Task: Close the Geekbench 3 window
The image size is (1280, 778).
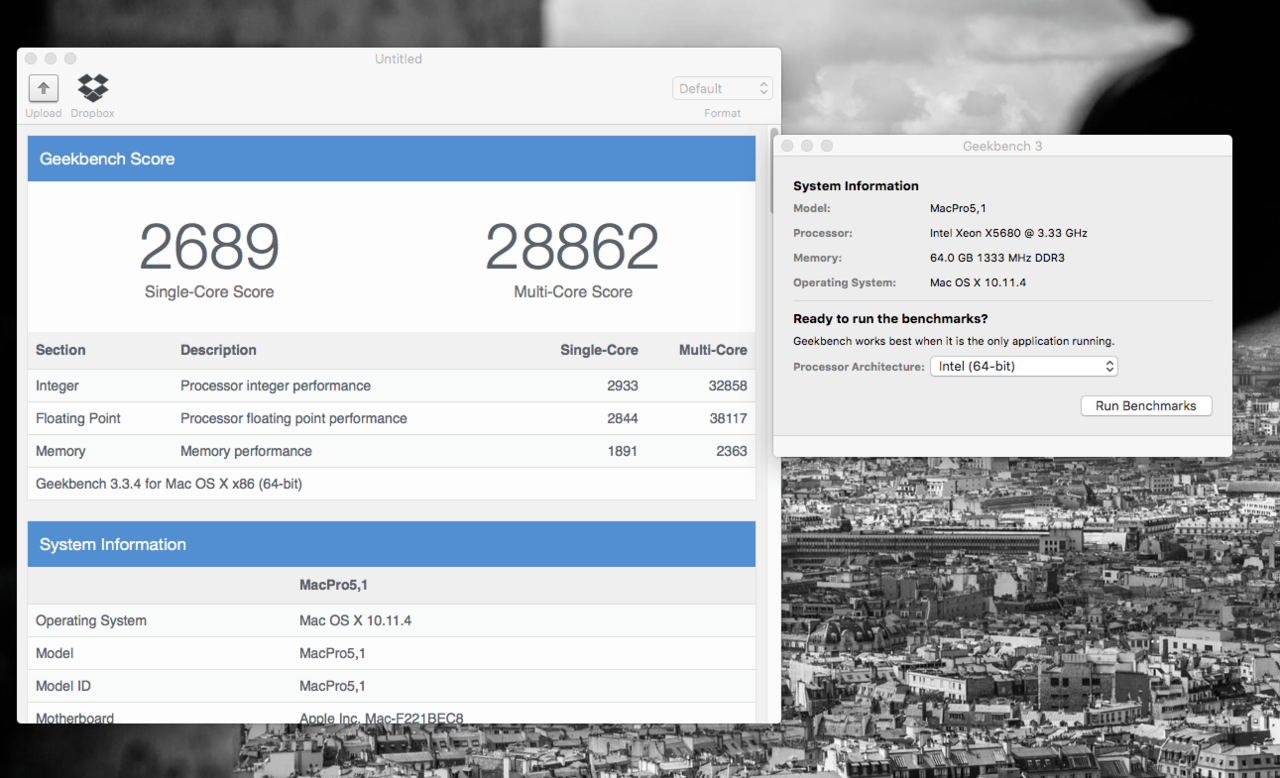Action: tap(787, 146)
